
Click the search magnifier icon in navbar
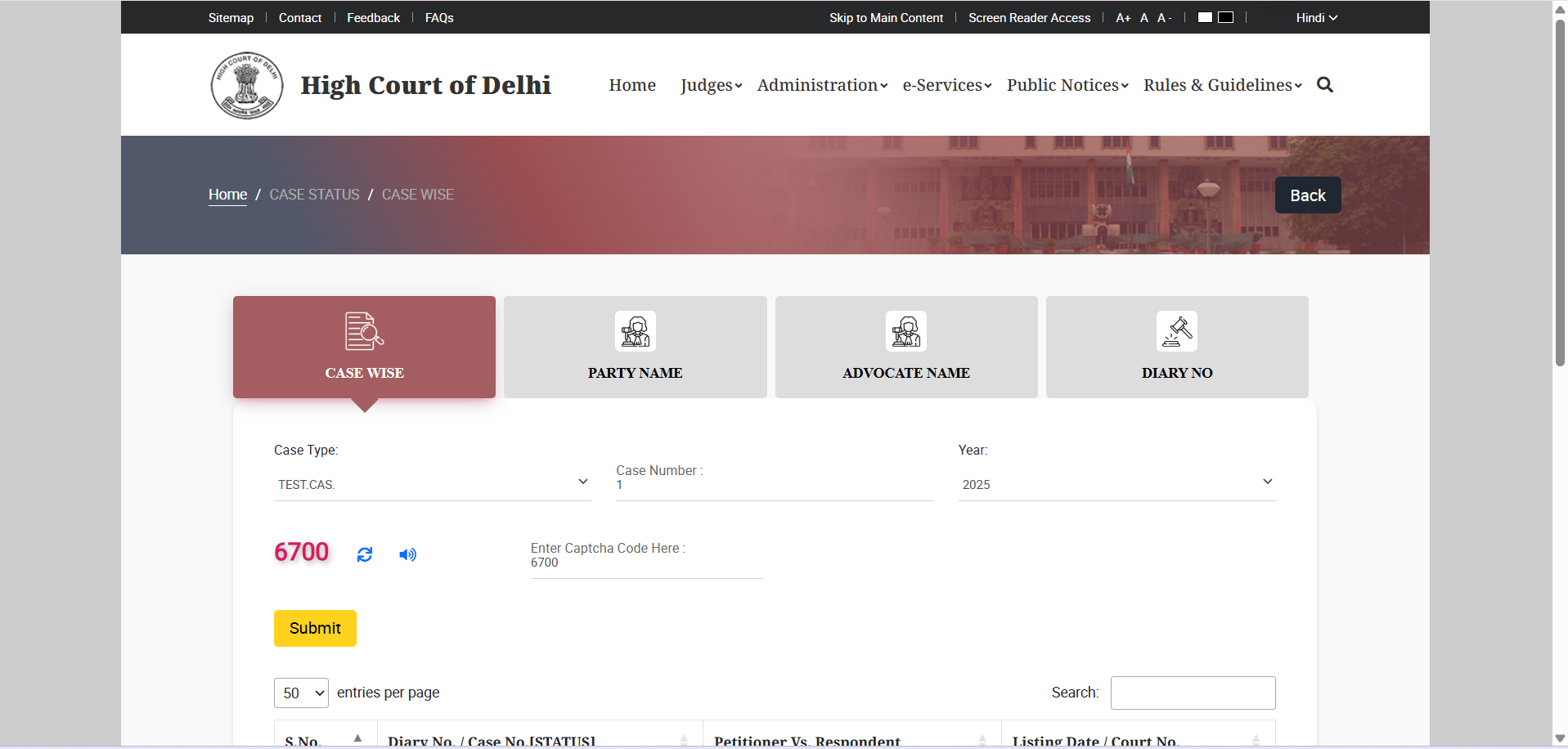click(1325, 85)
